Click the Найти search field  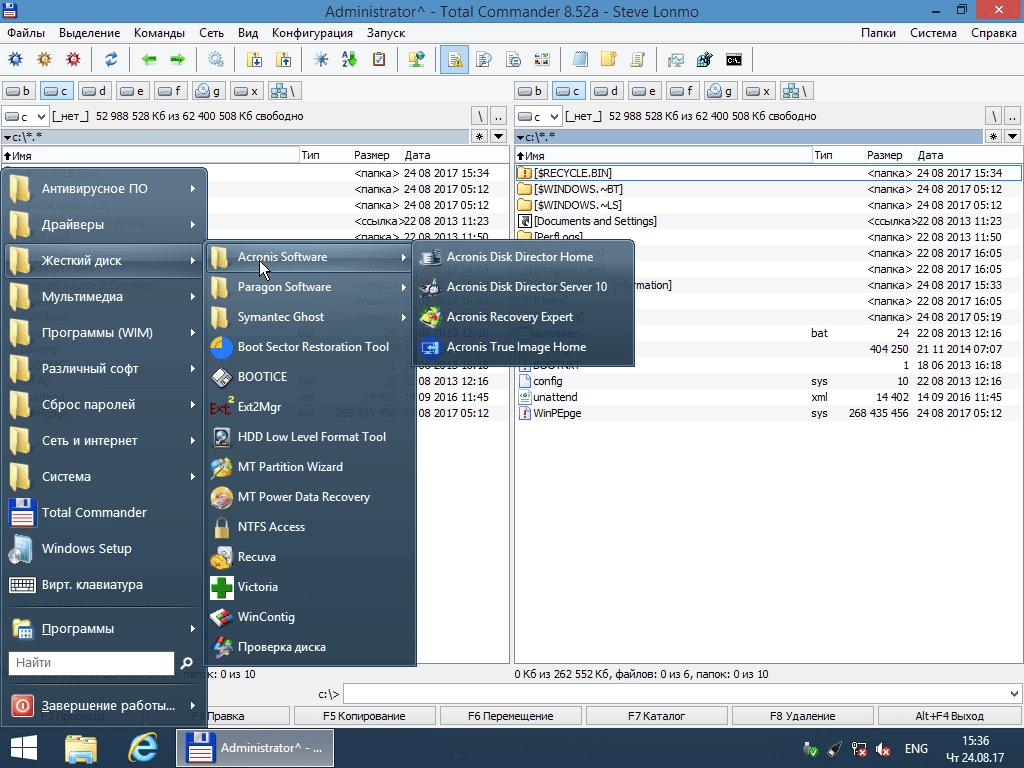point(91,663)
